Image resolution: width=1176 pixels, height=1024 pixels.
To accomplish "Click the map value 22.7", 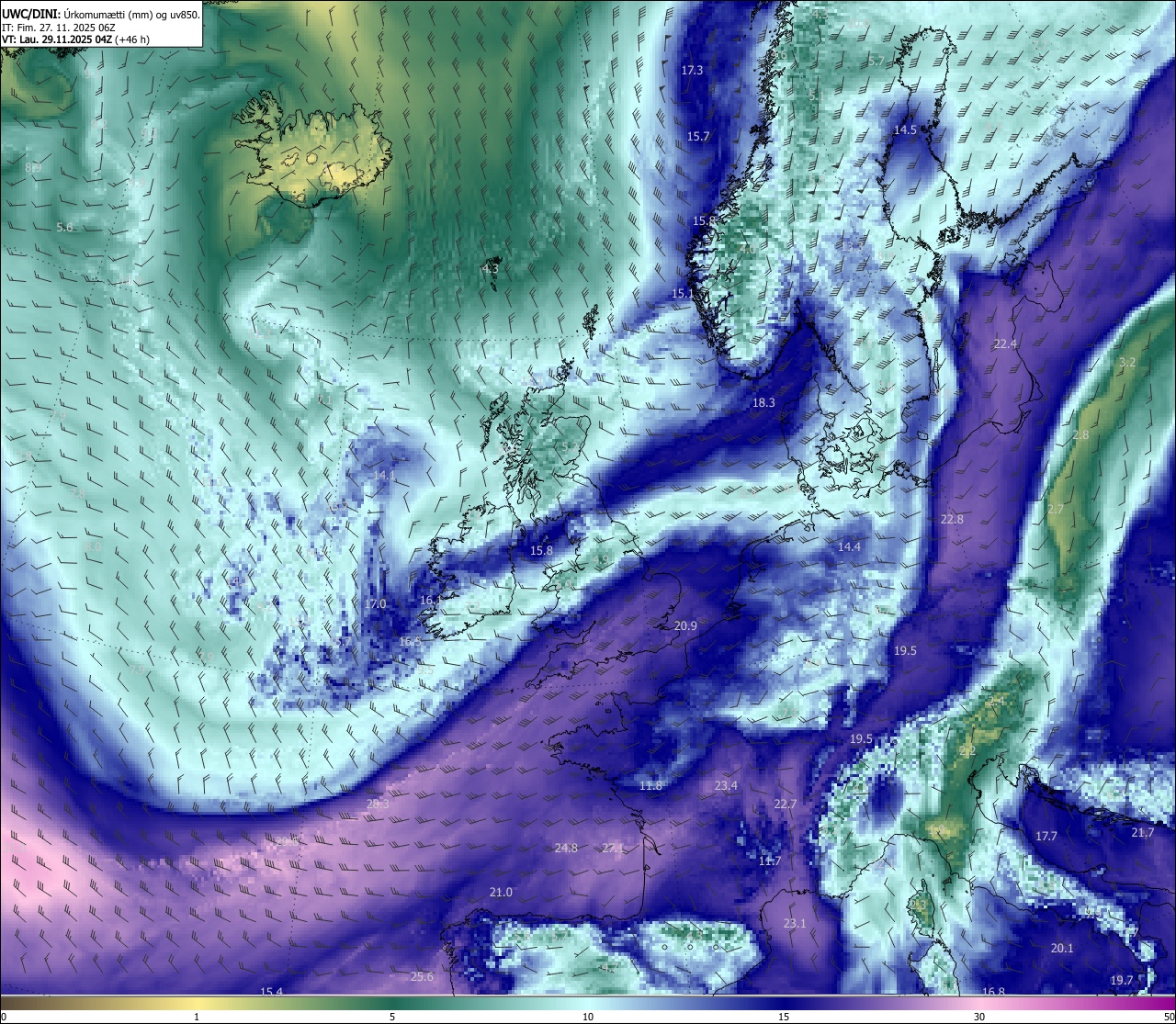I will (785, 805).
